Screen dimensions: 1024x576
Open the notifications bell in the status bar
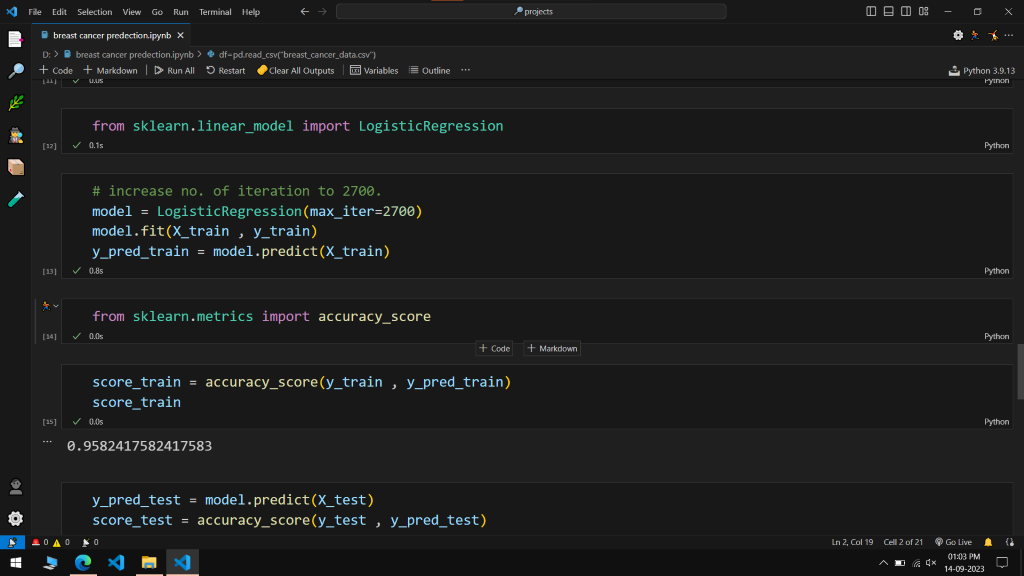tap(988, 542)
